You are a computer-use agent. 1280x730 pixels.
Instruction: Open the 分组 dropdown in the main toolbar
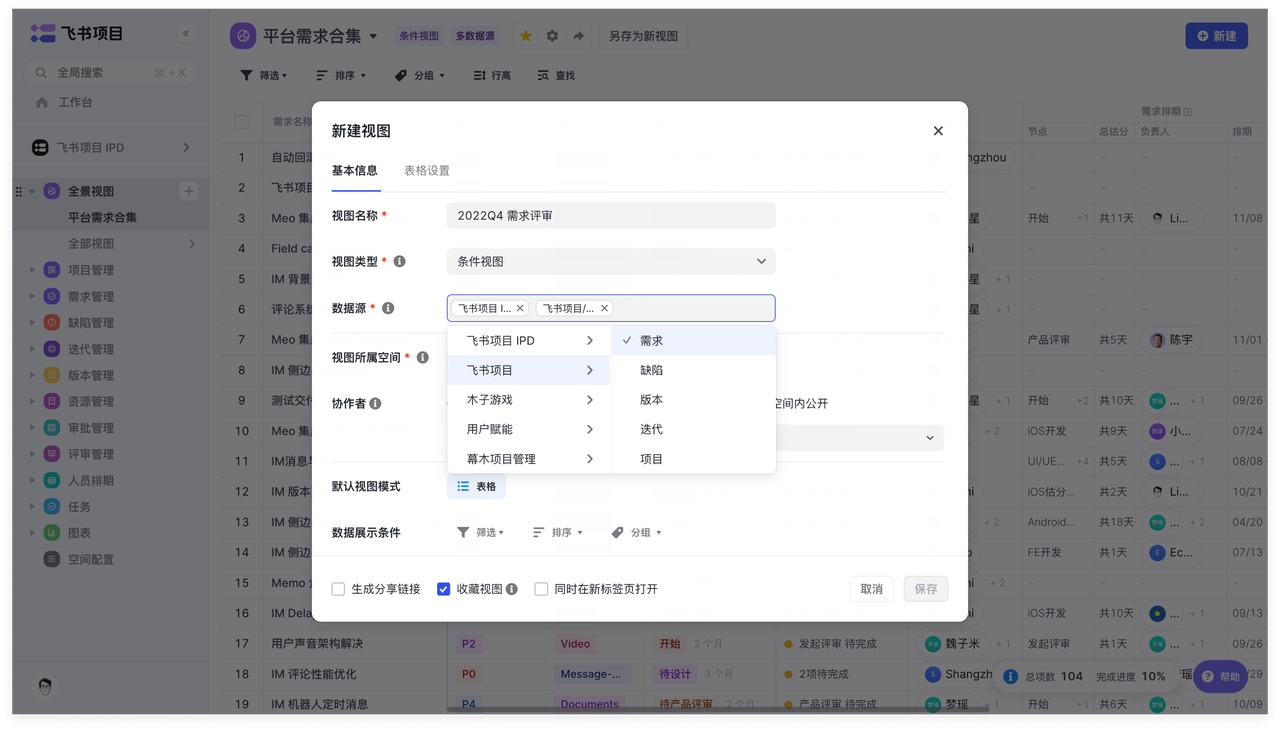click(x=420, y=76)
